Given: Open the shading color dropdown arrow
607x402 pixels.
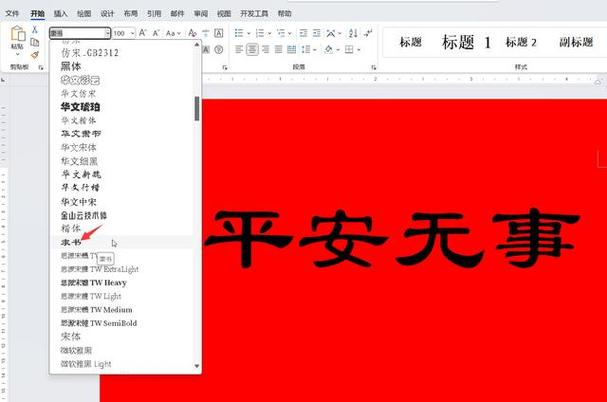Looking at the screenshot, I should click(x=338, y=50).
